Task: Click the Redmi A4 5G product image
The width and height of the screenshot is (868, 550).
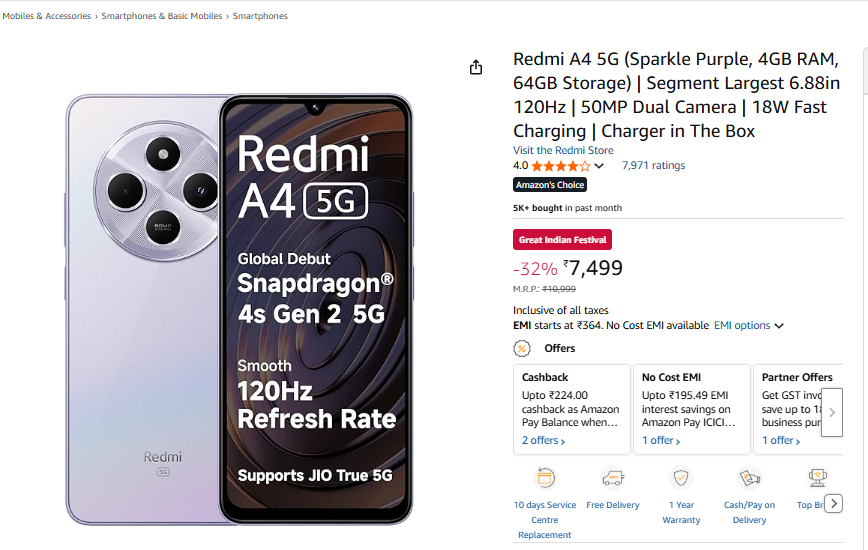Action: (239, 309)
